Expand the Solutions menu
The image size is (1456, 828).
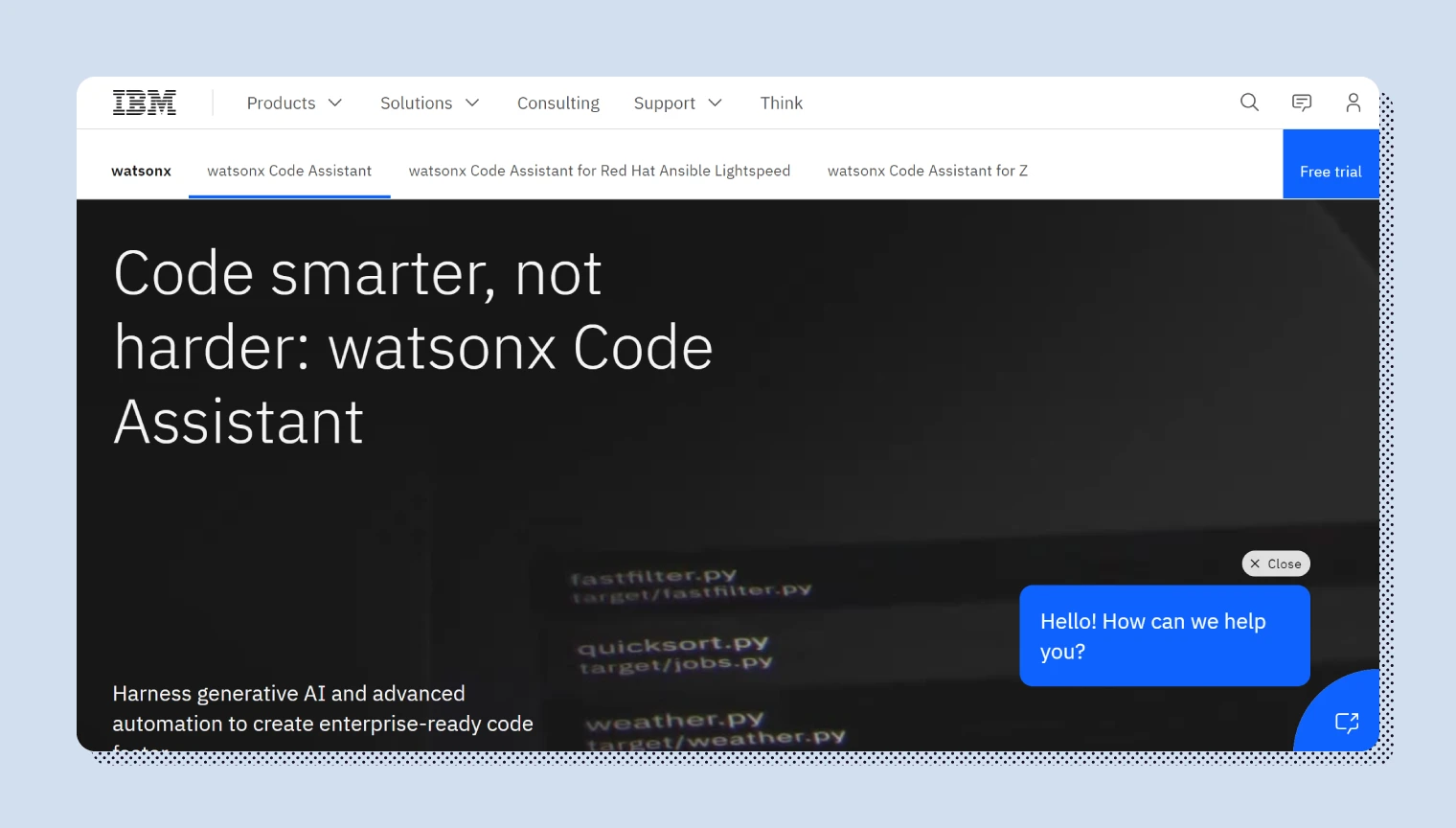point(429,103)
